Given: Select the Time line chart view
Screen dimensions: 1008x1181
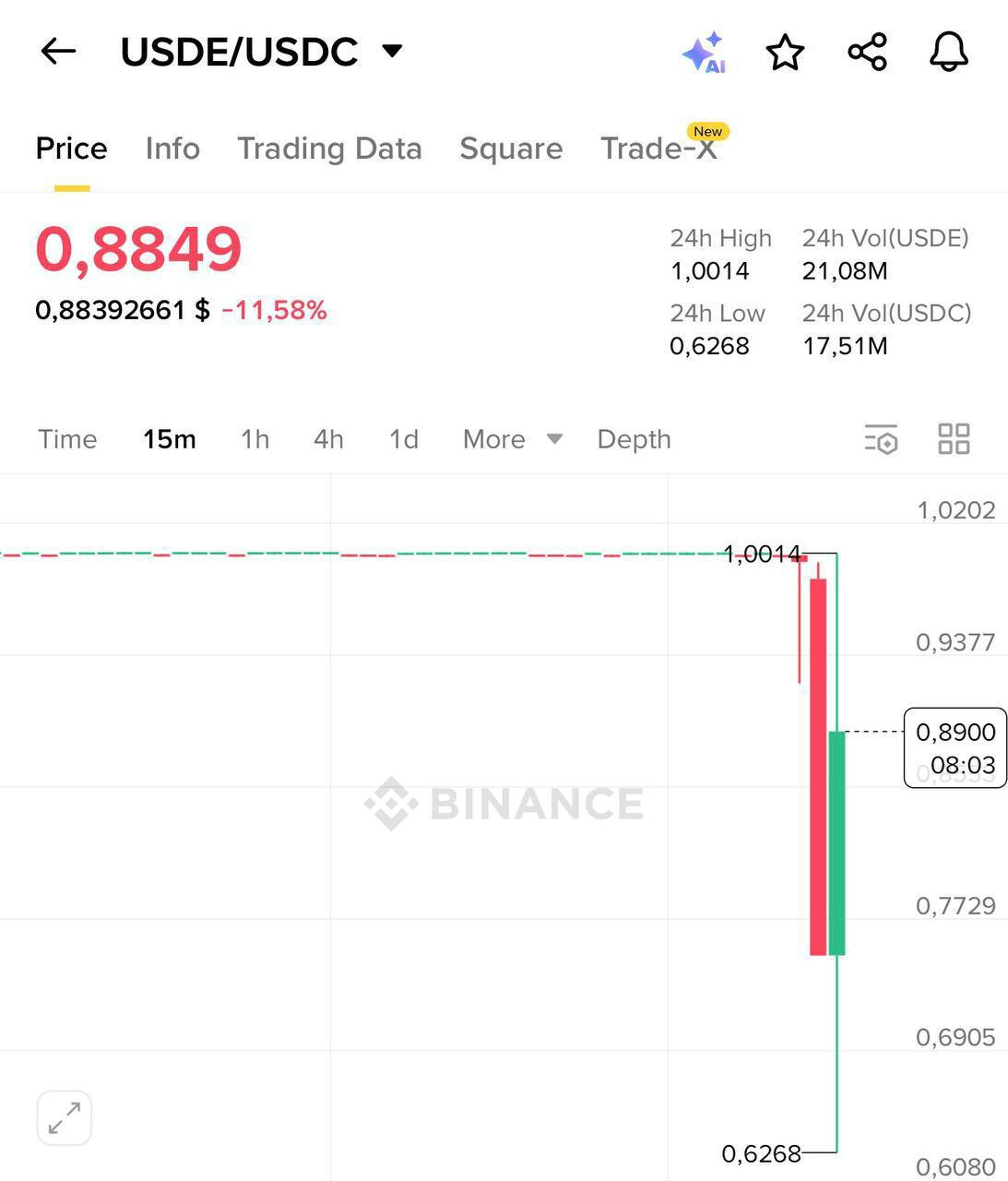Looking at the screenshot, I should pos(67,439).
